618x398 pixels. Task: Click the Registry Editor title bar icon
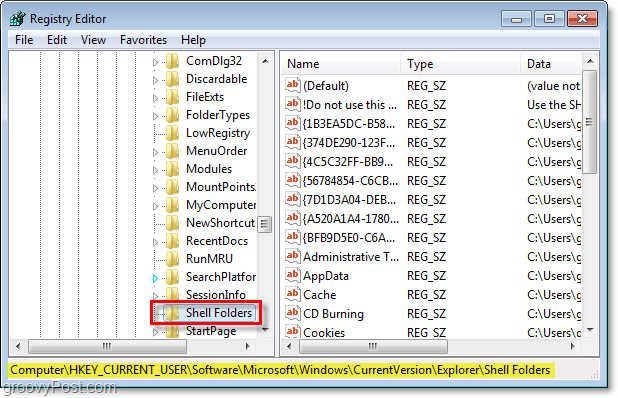pyautogui.click(x=18, y=18)
